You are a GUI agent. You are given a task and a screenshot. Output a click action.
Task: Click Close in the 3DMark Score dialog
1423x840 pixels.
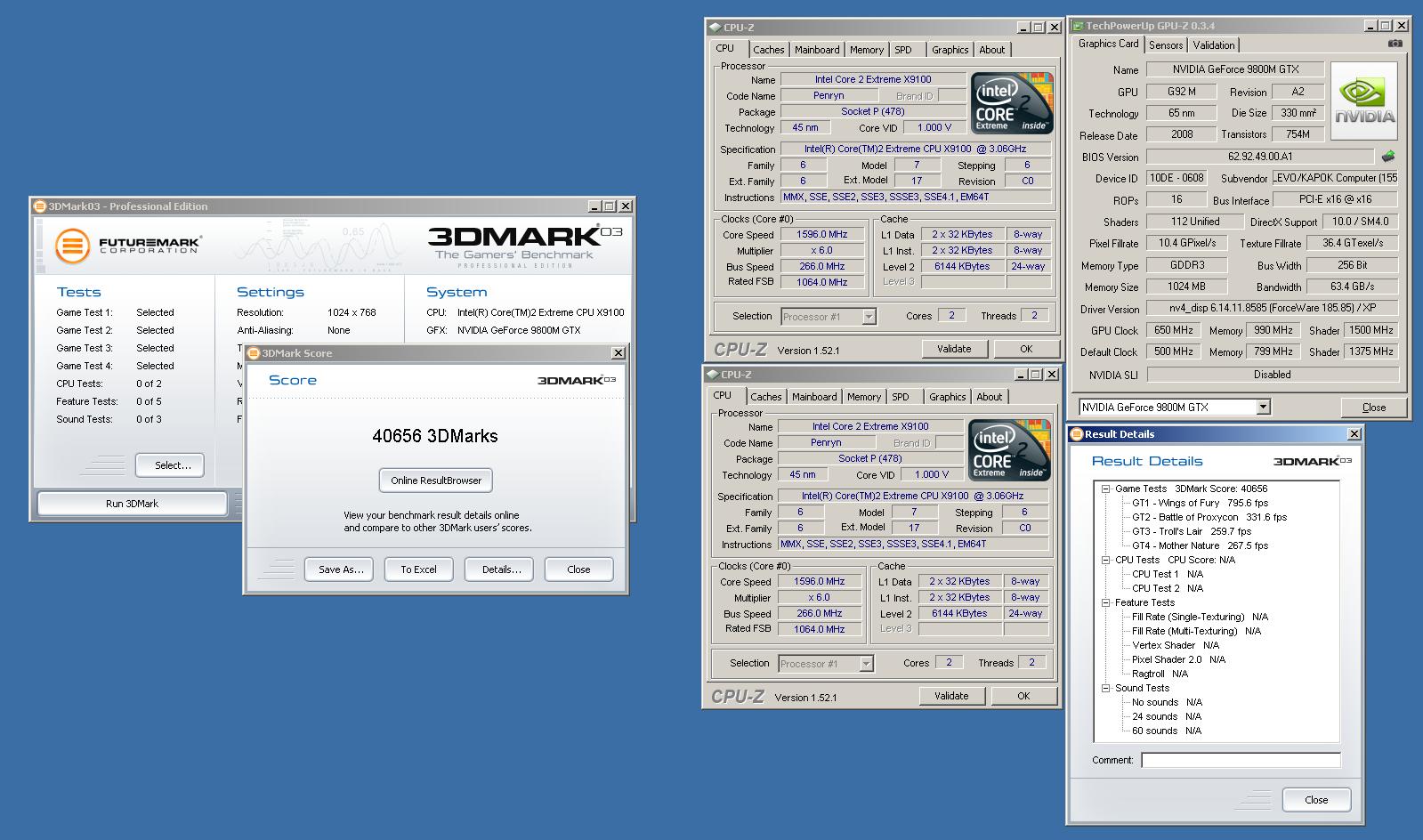[578, 569]
